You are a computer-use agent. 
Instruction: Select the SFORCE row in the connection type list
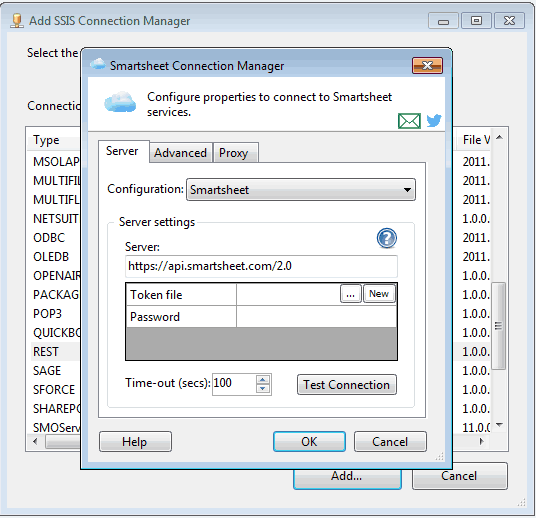(x=56, y=389)
